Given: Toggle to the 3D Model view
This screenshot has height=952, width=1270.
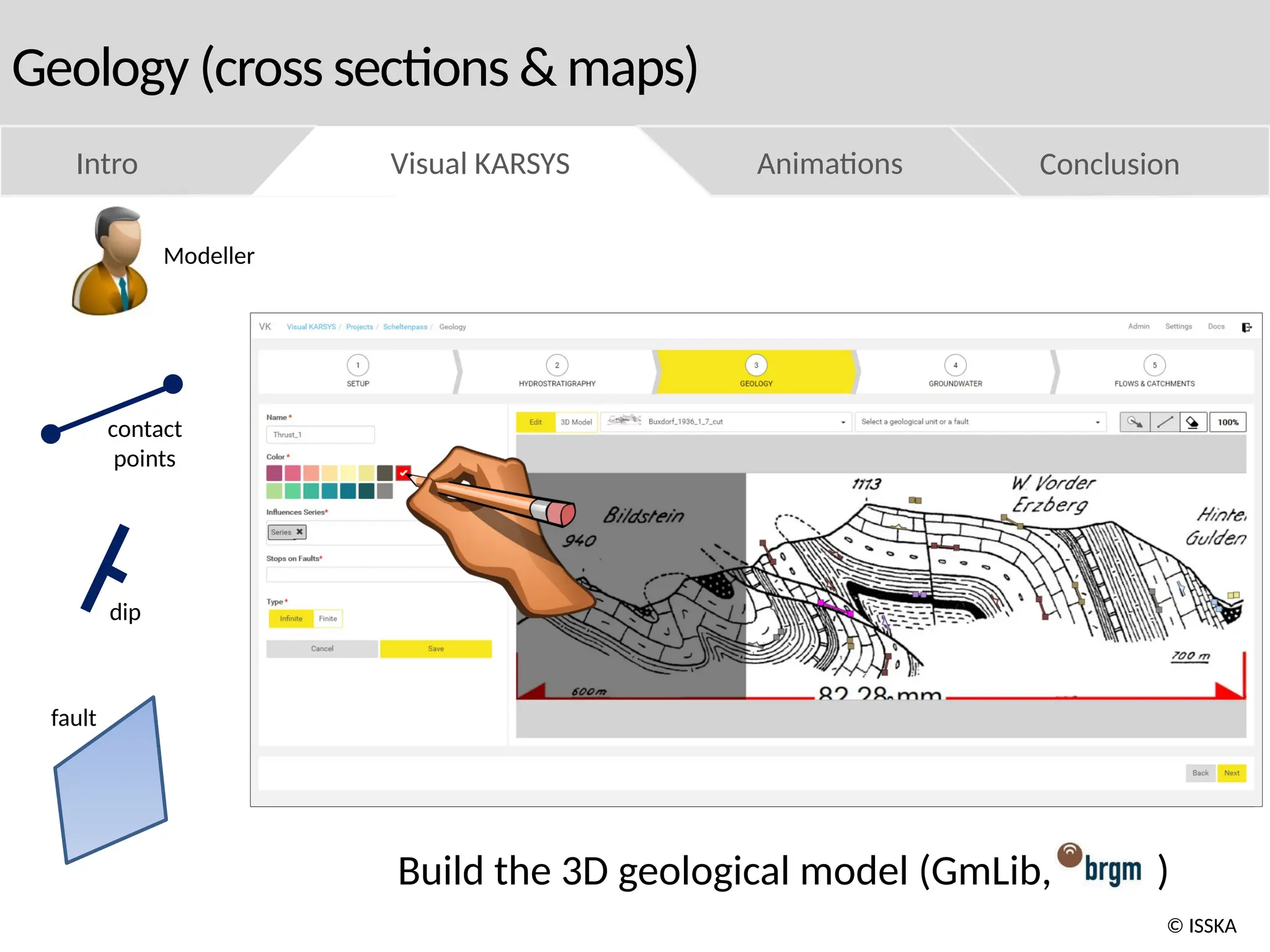Looking at the screenshot, I should coord(576,422).
